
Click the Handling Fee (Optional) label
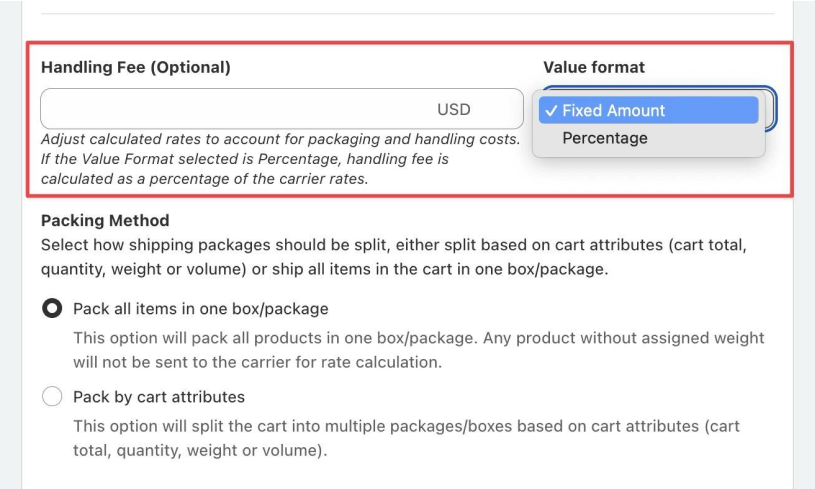point(136,67)
